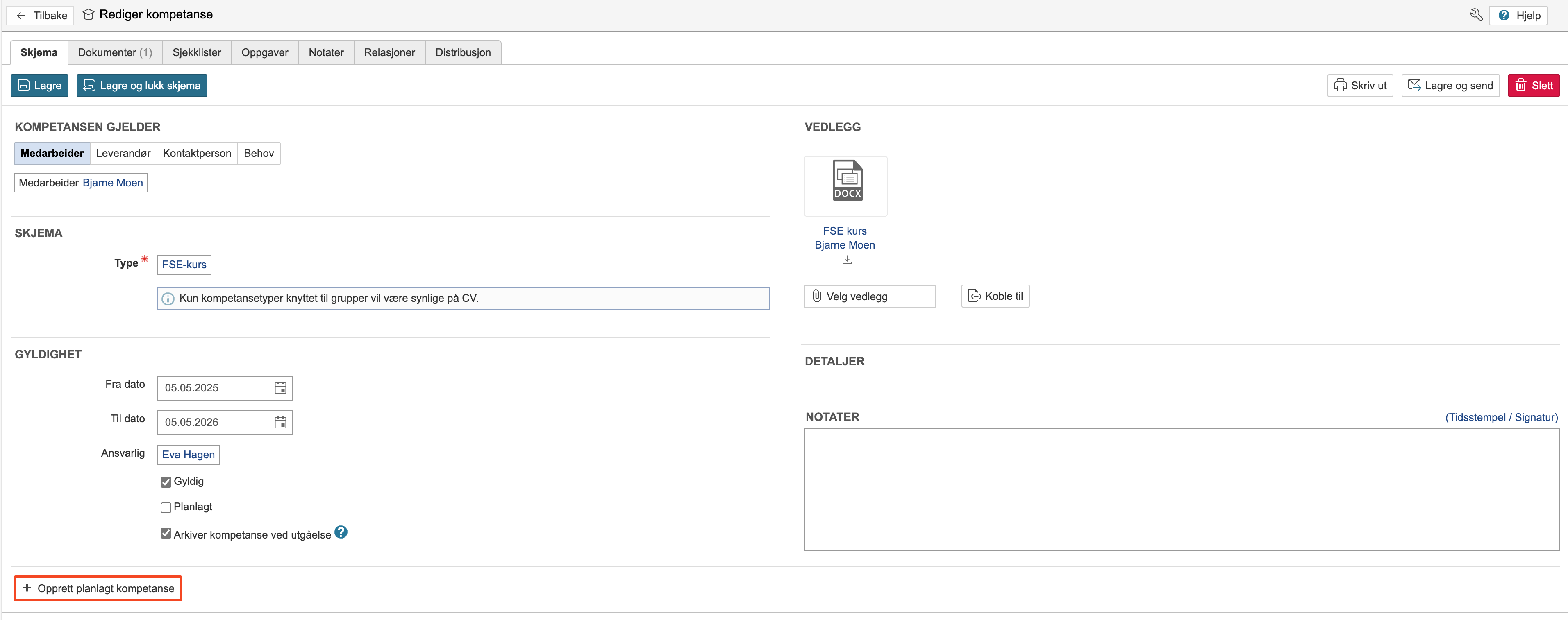The height and width of the screenshot is (620, 1568).
Task: Click Skriv ut printer button
Action: 1360,86
